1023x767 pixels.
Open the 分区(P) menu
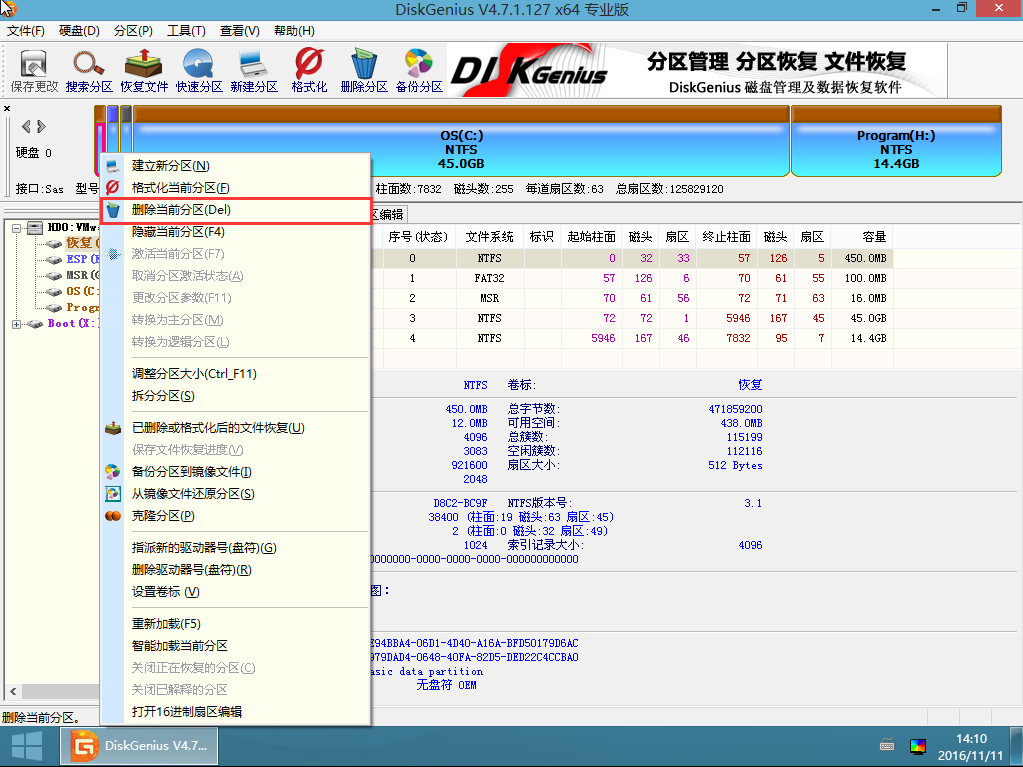coord(133,31)
